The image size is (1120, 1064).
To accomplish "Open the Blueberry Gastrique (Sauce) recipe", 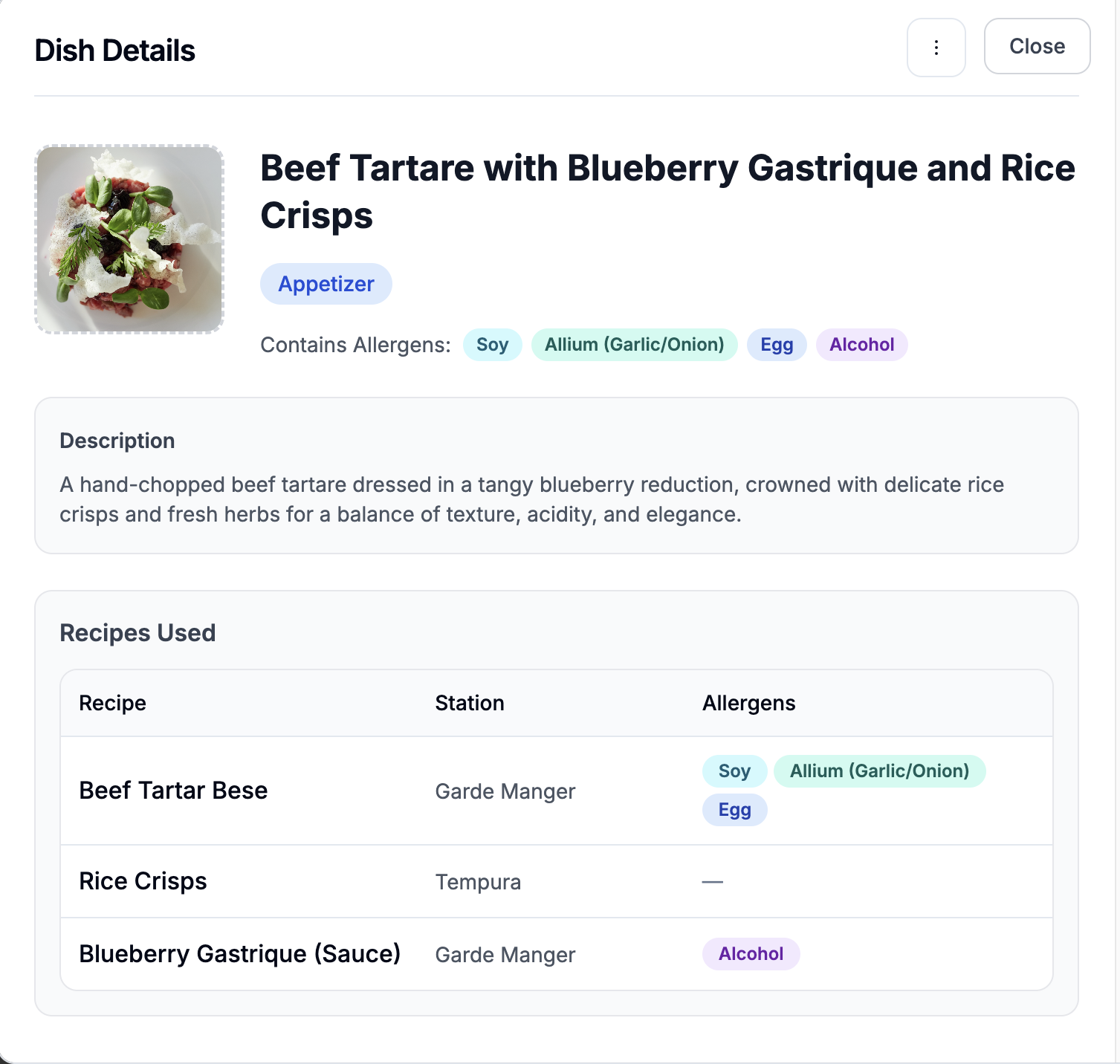I will point(239,954).
